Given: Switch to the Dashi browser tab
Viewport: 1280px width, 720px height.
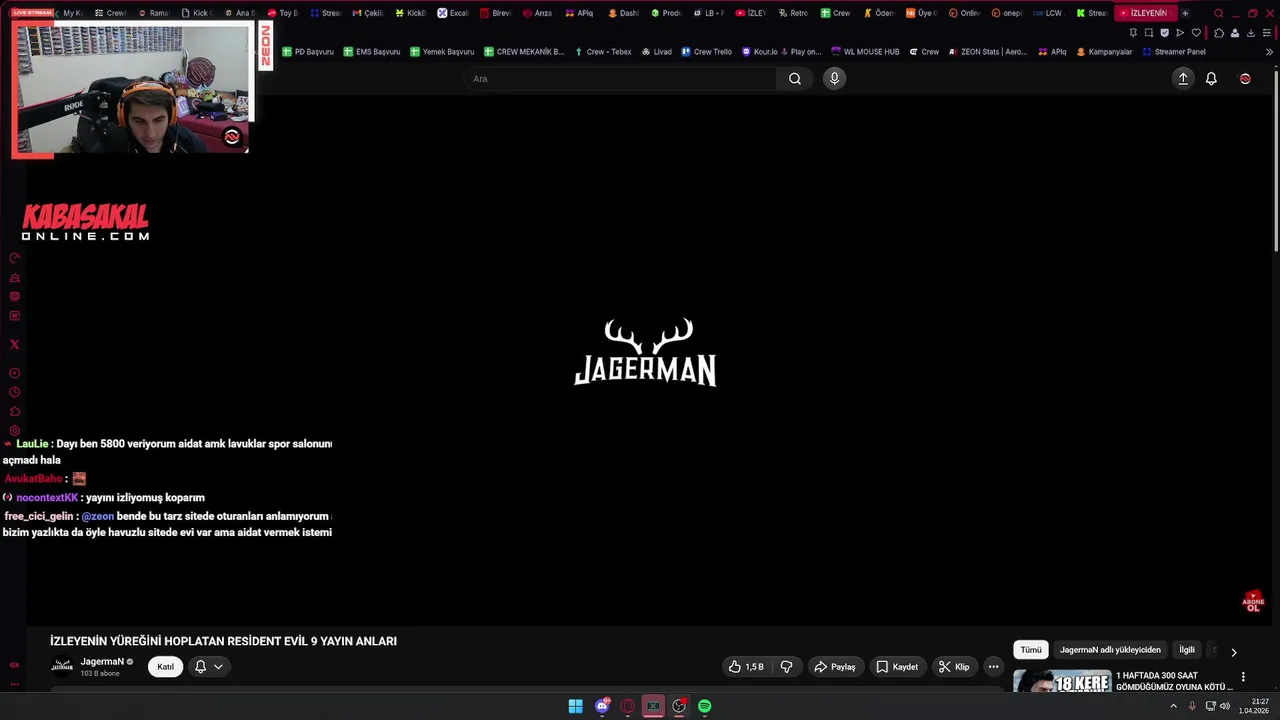Looking at the screenshot, I should 624,13.
